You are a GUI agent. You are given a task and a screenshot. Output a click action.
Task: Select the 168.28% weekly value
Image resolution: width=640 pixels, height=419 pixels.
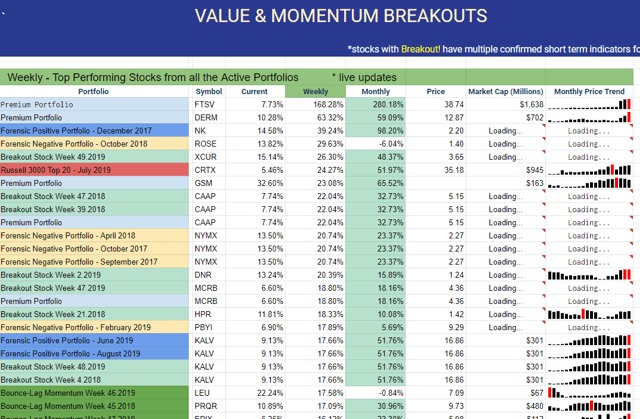point(316,104)
